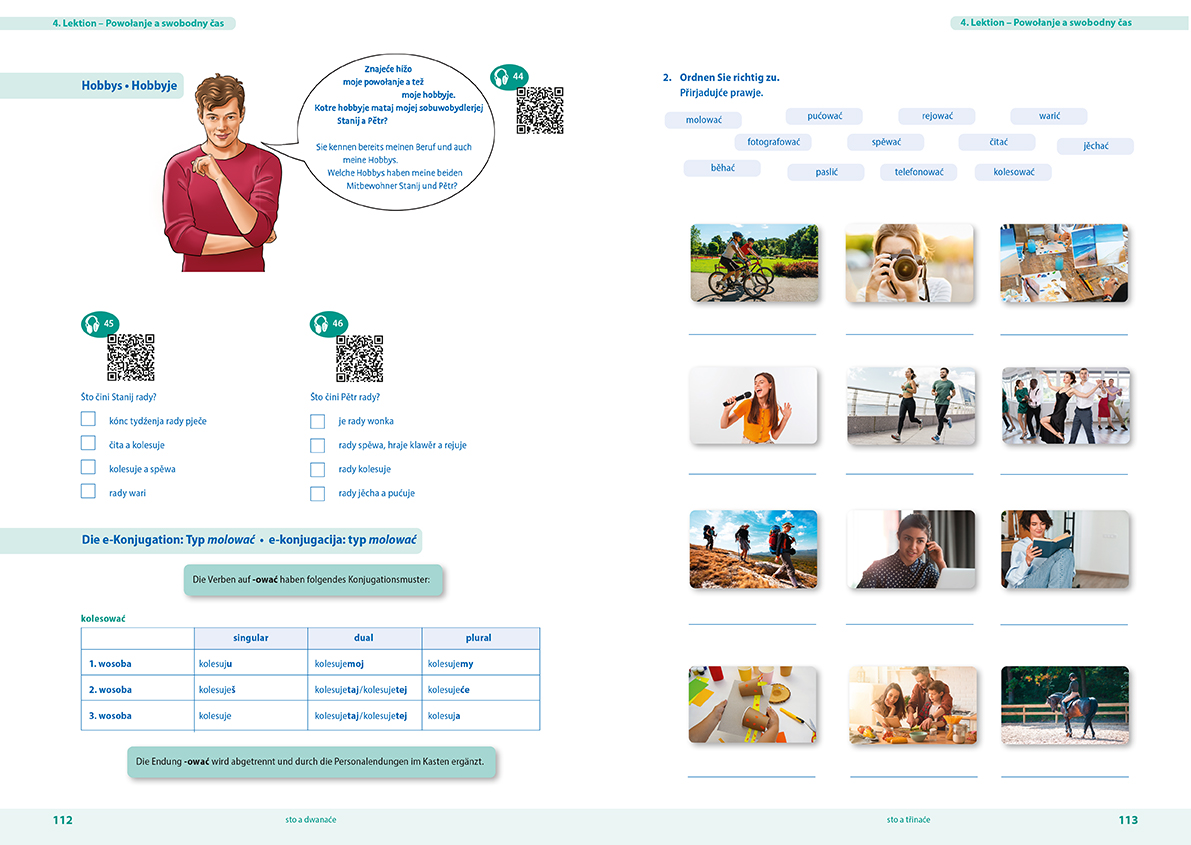The height and width of the screenshot is (845, 1191).
Task: Select the 'molować' word chip
Action: [x=703, y=120]
